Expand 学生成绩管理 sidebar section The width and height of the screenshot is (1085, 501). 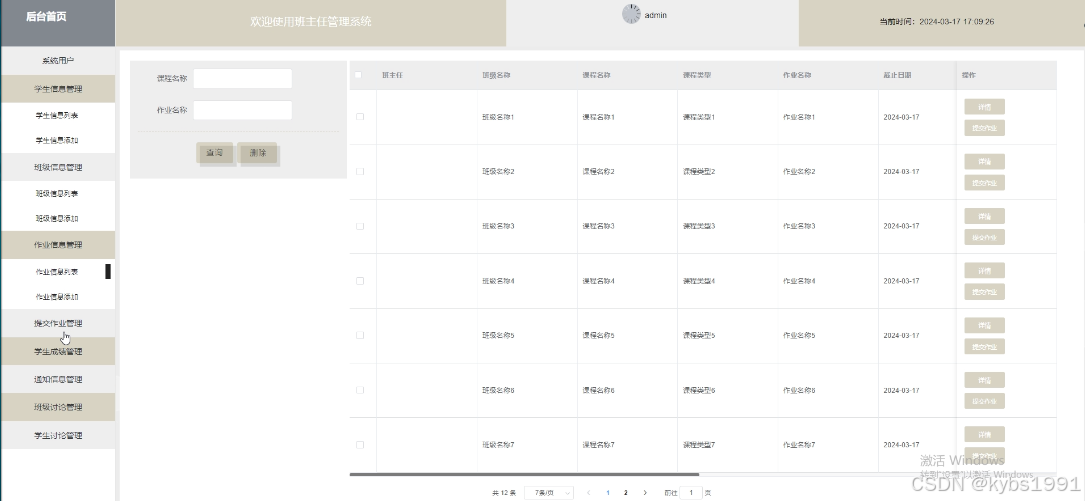tap(58, 351)
